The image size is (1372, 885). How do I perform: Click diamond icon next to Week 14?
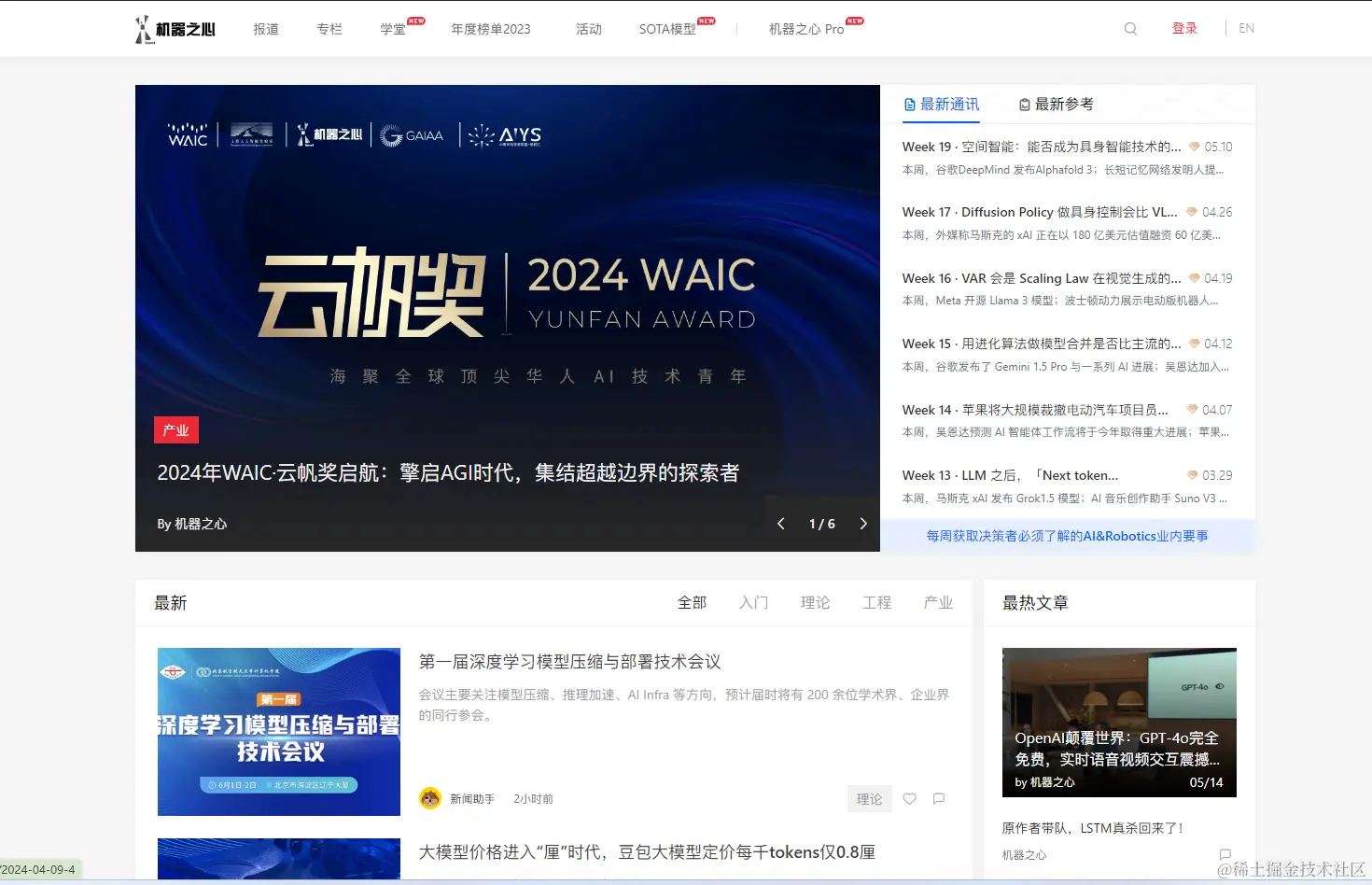click(1192, 410)
